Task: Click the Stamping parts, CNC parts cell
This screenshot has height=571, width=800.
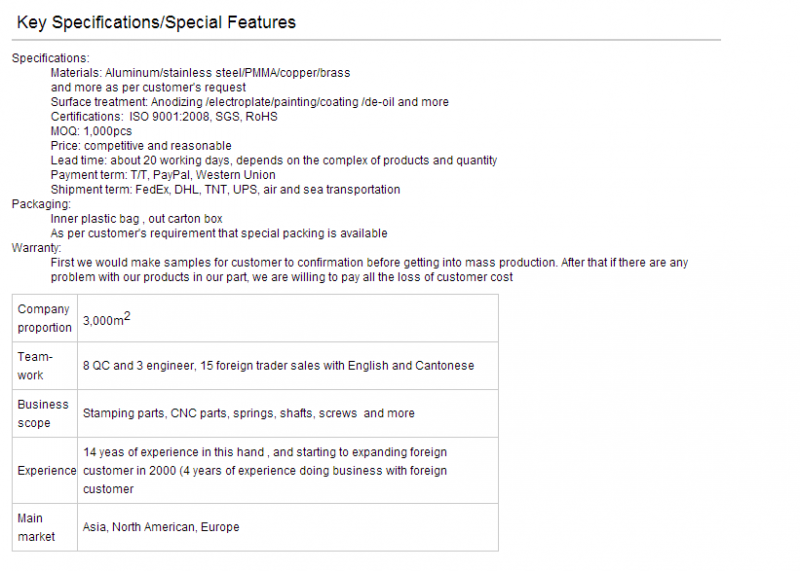Action: (288, 413)
